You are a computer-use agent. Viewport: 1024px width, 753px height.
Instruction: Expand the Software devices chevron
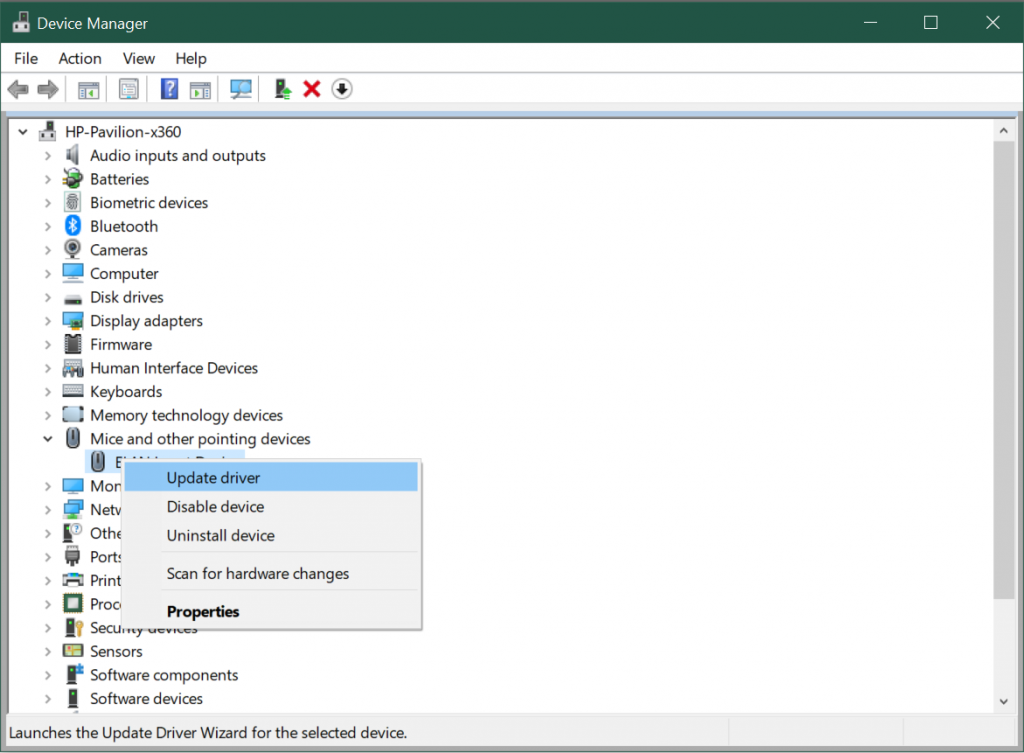pyautogui.click(x=48, y=699)
